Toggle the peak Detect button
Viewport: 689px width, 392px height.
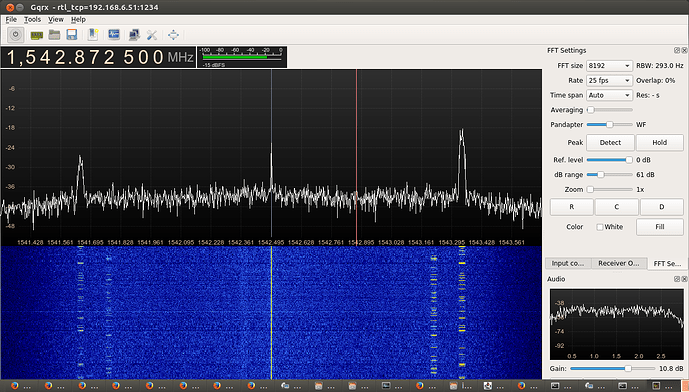pyautogui.click(x=610, y=143)
